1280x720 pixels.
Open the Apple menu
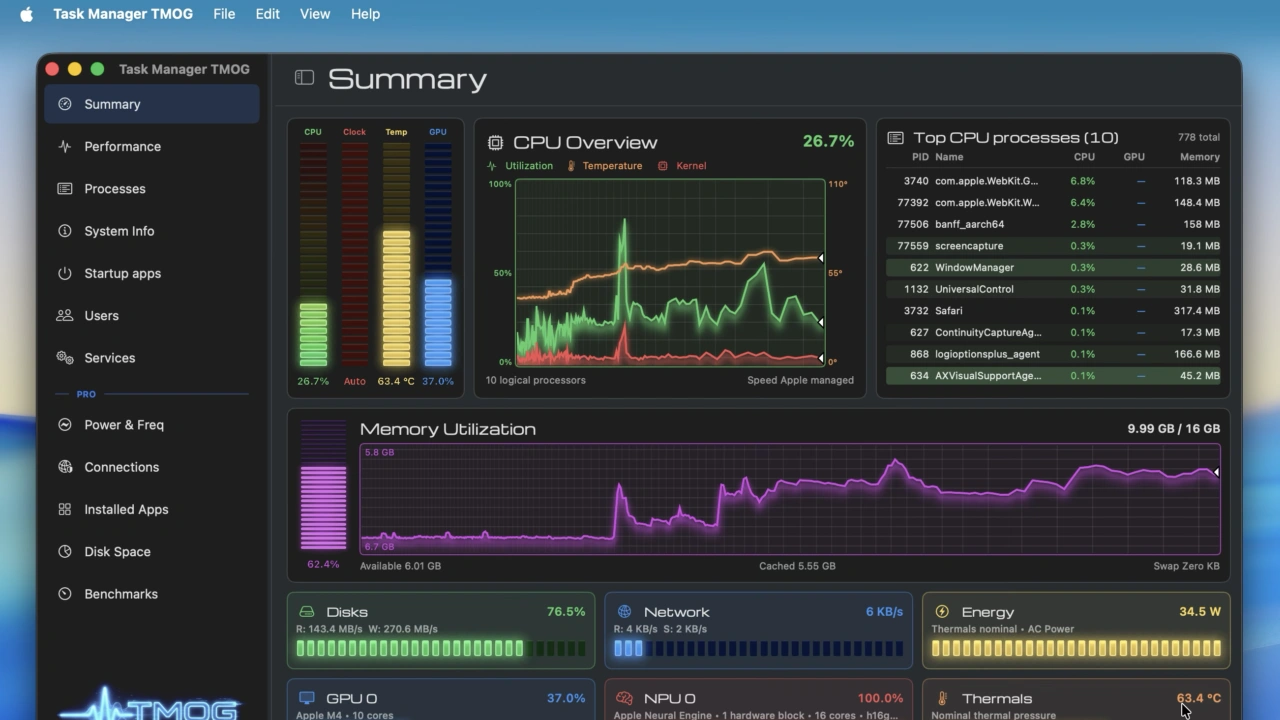point(27,14)
